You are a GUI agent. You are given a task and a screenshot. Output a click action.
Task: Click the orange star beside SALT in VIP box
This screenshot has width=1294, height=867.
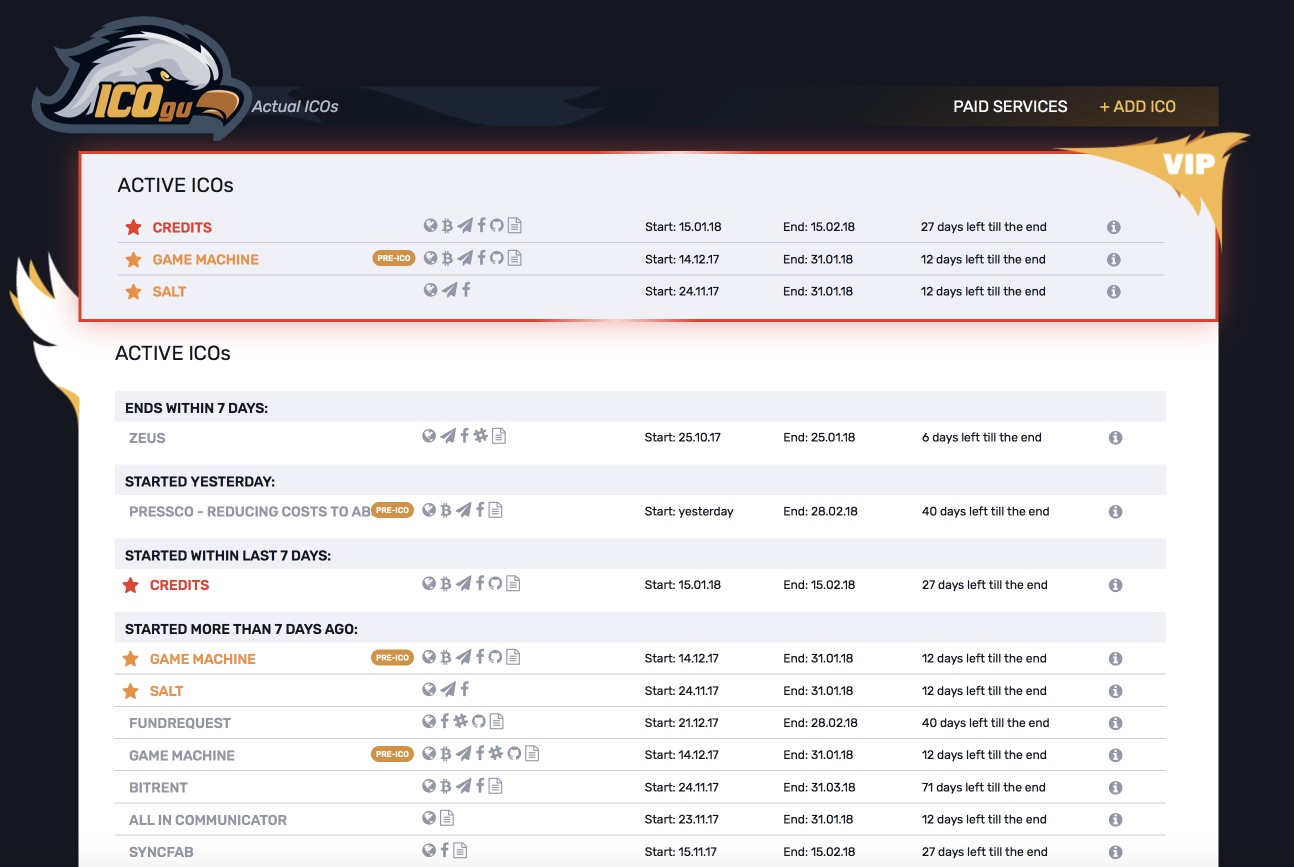click(x=133, y=291)
